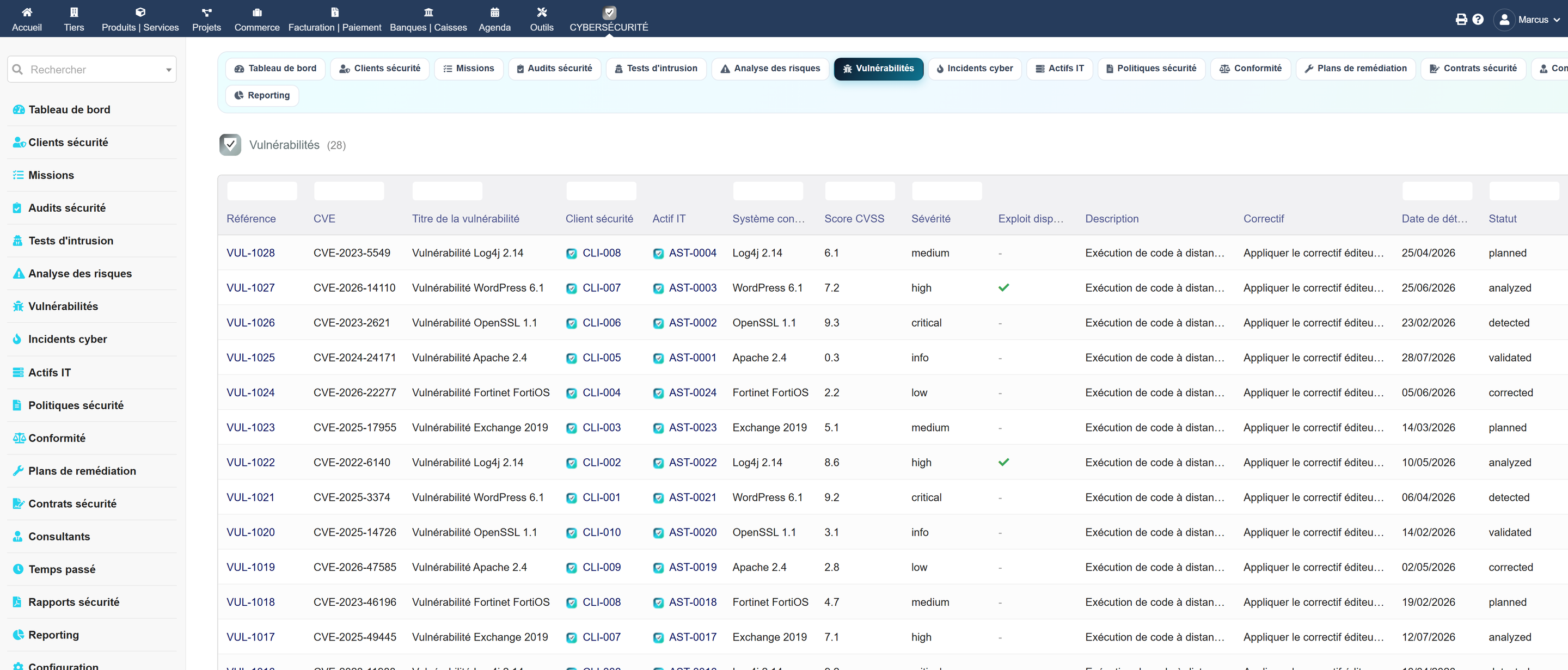
Task: Open vulnerability VUL-1026 link
Action: [250, 323]
